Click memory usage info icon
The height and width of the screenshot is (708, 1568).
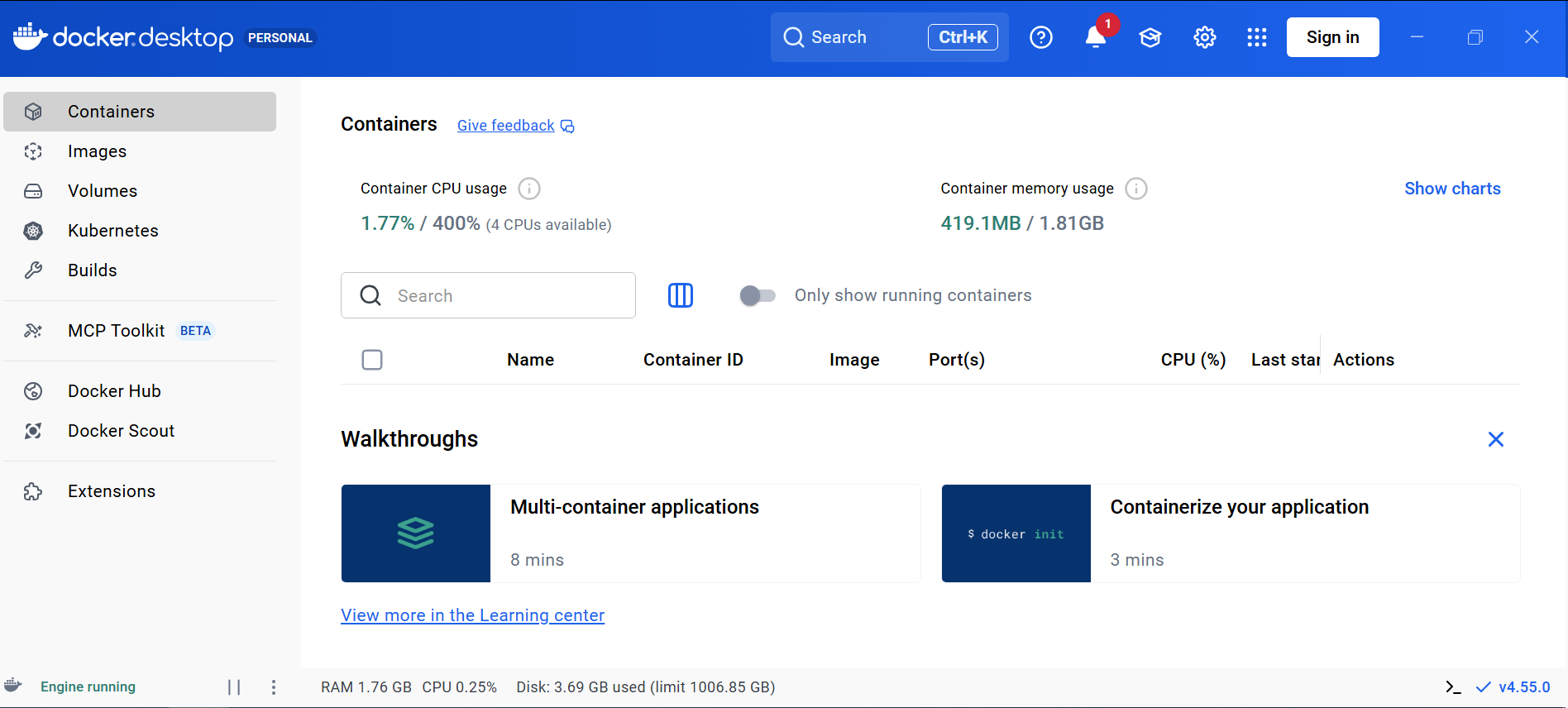[x=1136, y=189]
